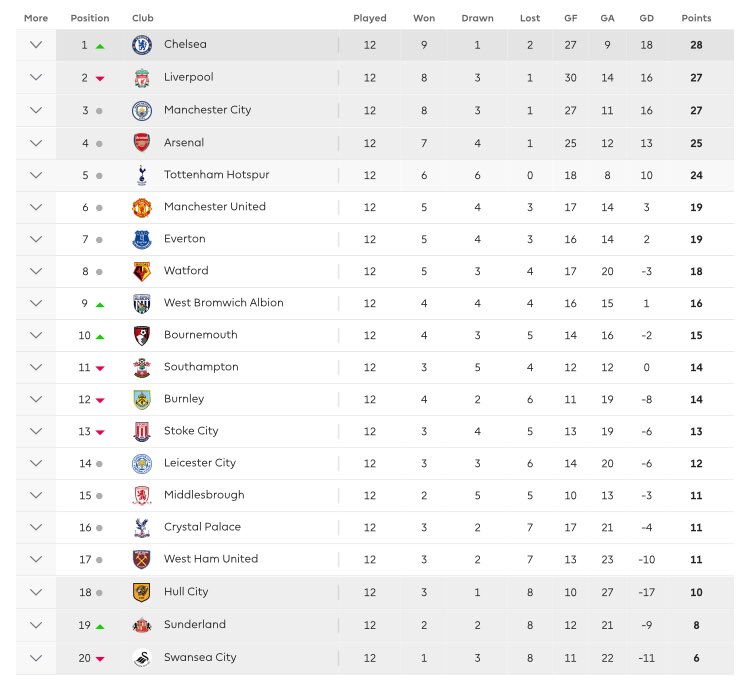Open the West Bromwich Albion link

coord(223,303)
